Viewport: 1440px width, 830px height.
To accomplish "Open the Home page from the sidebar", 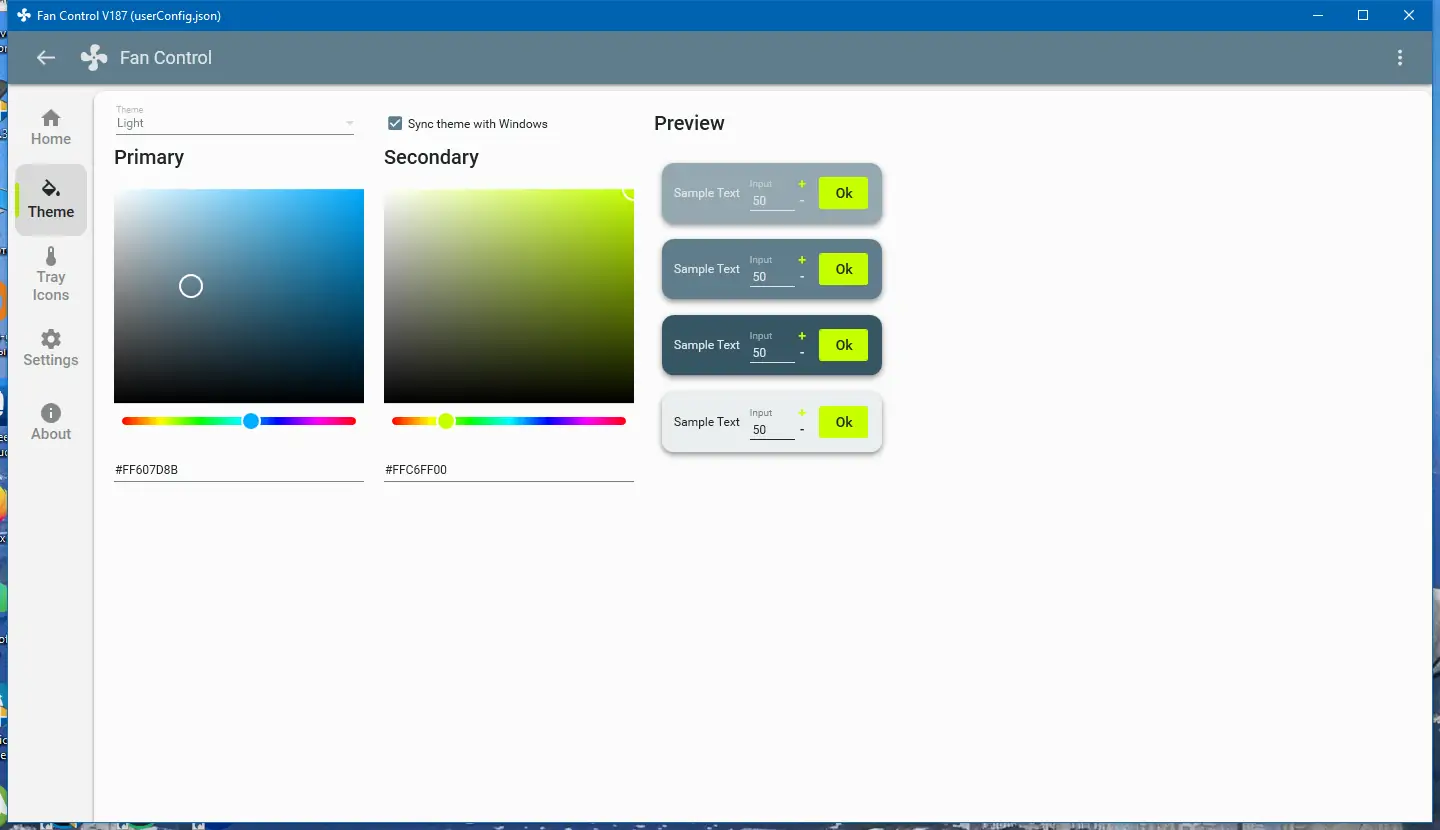I will point(51,128).
